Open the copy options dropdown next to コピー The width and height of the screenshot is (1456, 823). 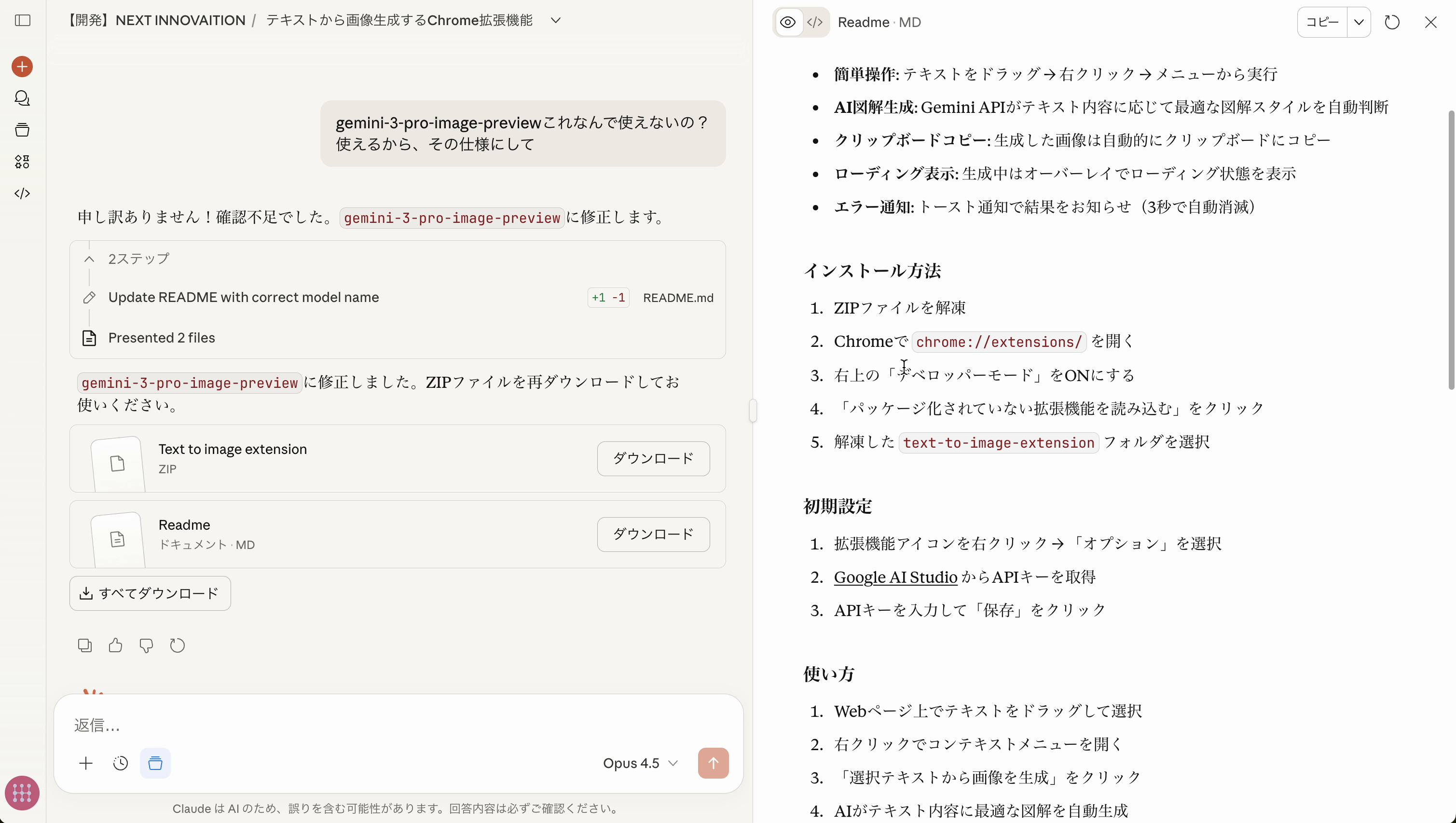point(1360,22)
